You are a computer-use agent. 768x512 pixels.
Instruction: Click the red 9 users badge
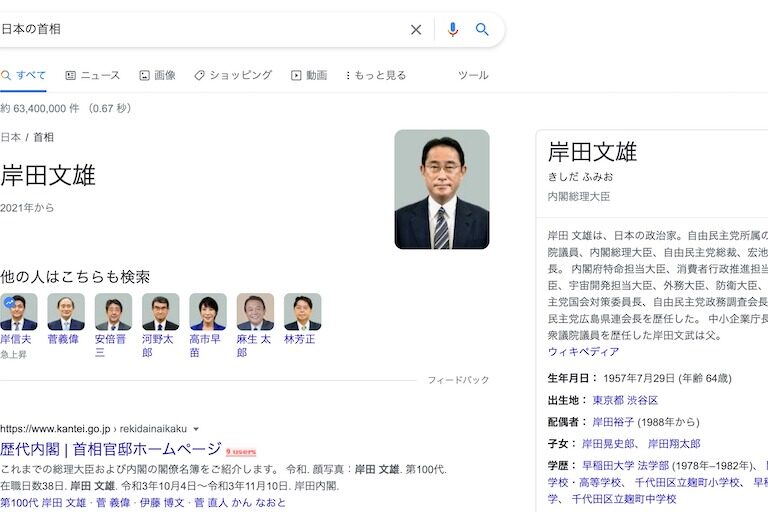(x=240, y=451)
